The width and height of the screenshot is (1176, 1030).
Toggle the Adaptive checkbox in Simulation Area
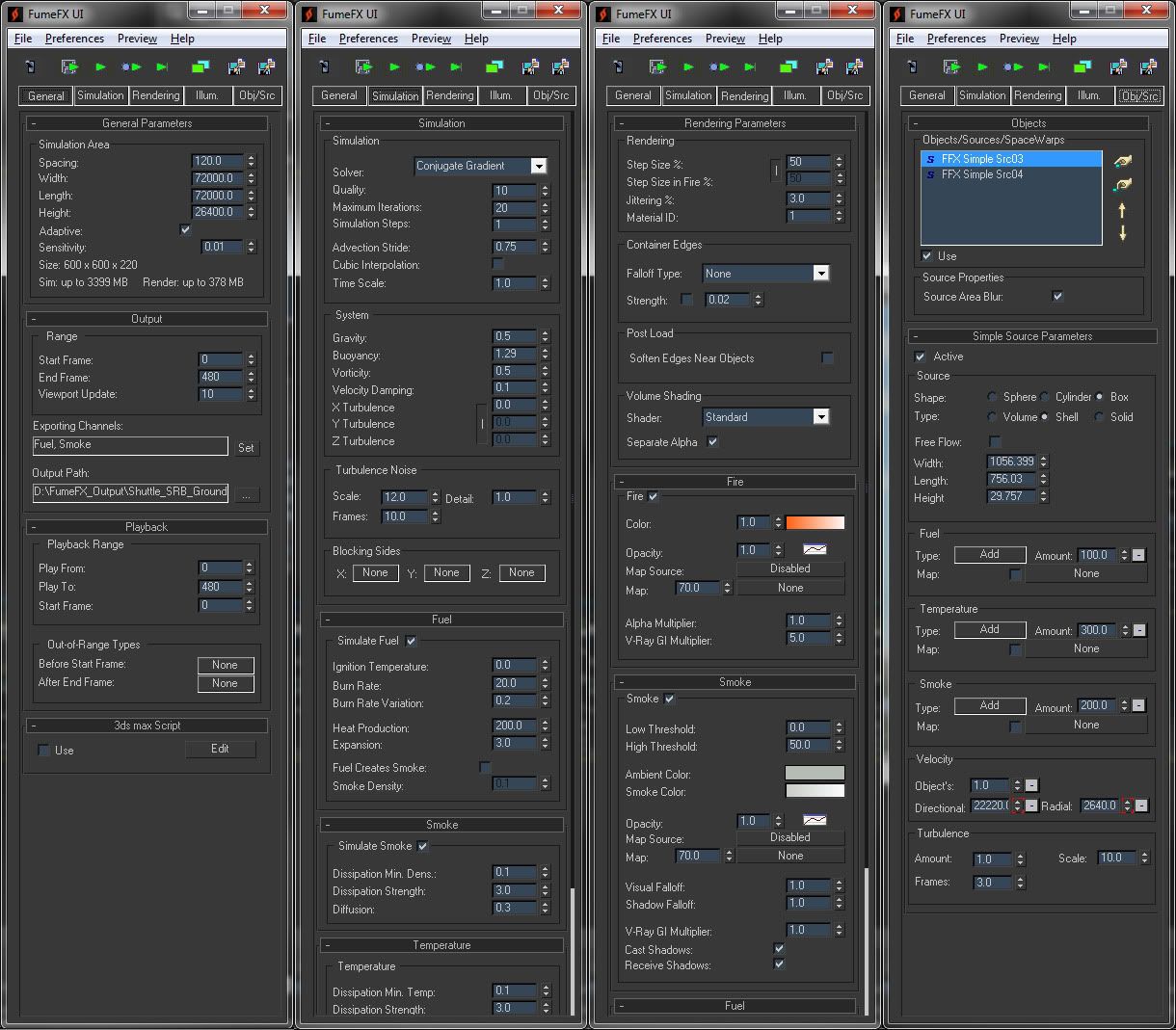click(x=186, y=230)
